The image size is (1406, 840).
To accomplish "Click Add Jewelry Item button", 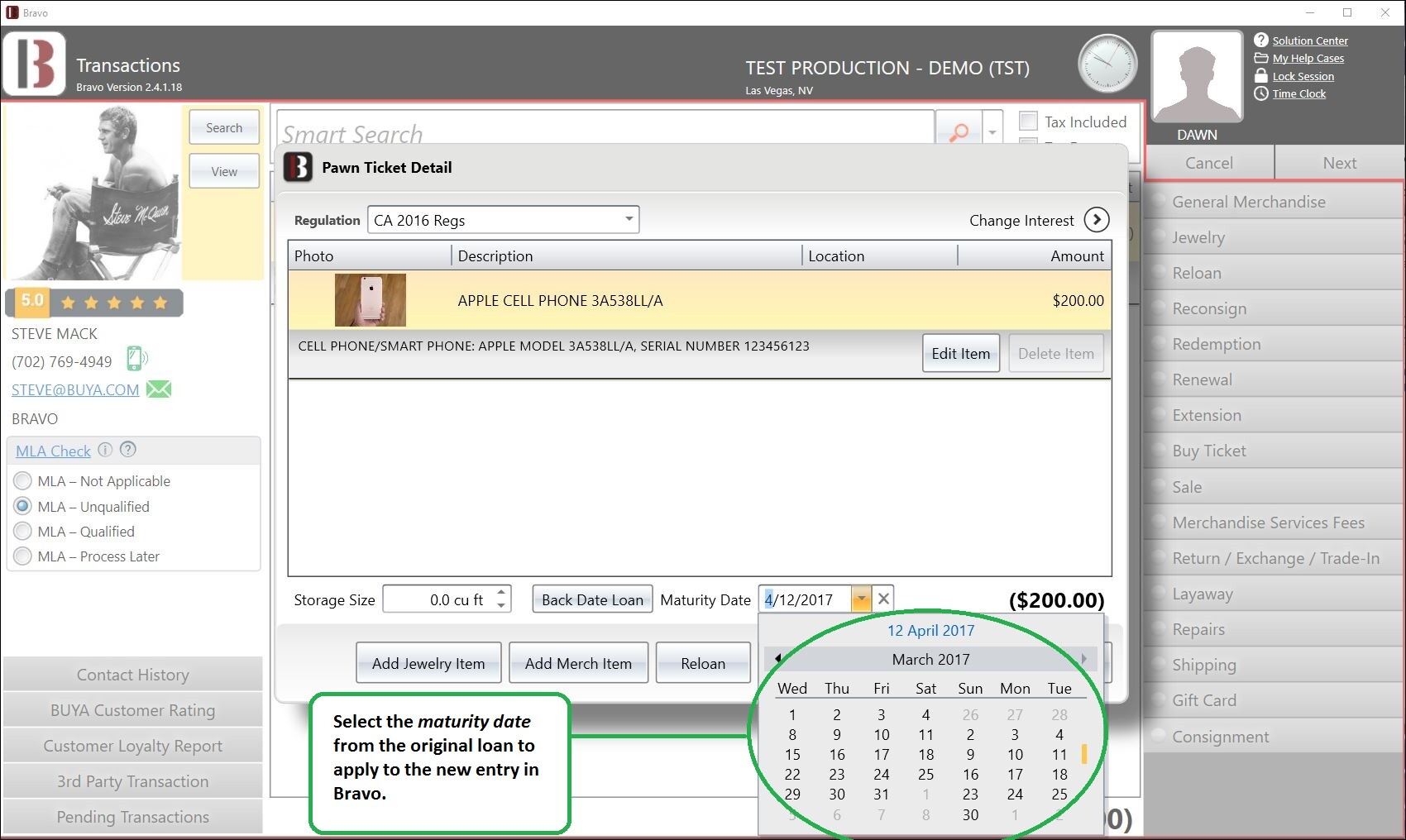I will click(x=428, y=663).
